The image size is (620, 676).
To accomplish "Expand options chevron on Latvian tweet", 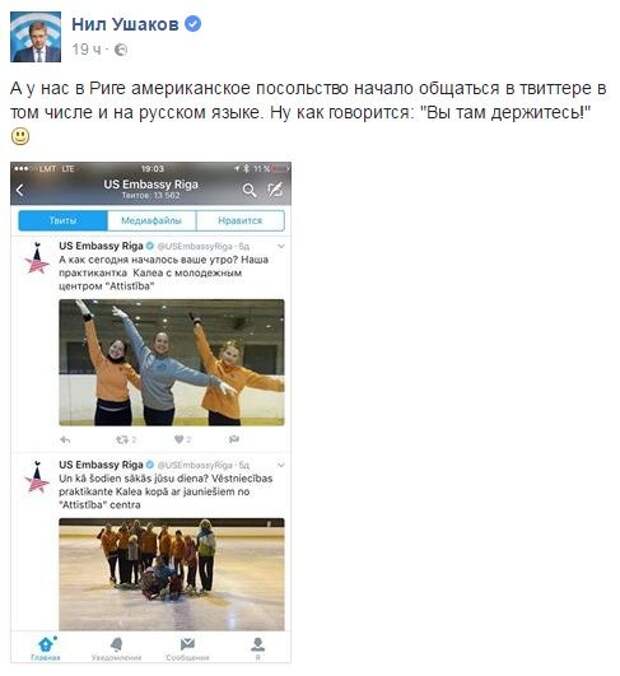I will (281, 465).
